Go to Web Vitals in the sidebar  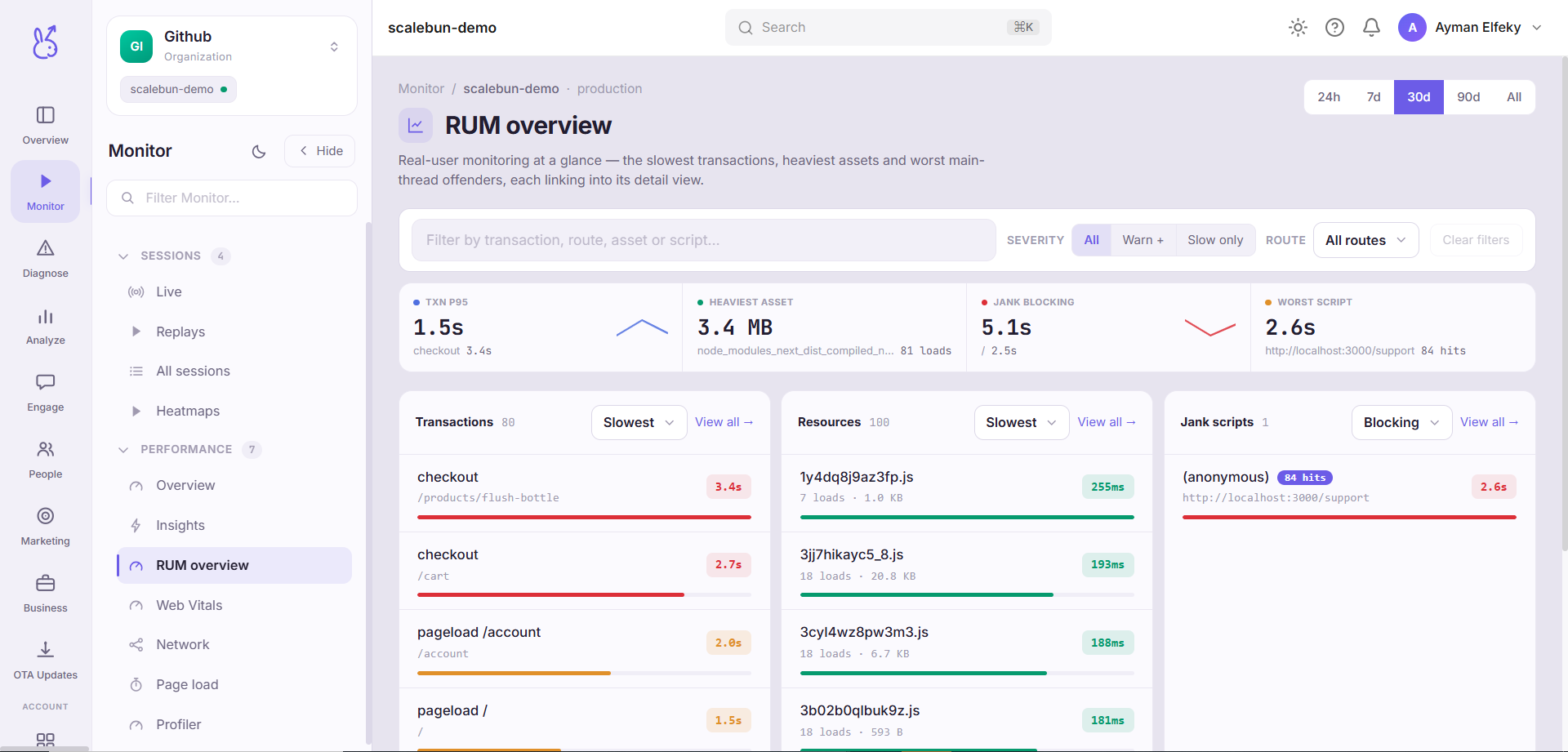pos(234,605)
